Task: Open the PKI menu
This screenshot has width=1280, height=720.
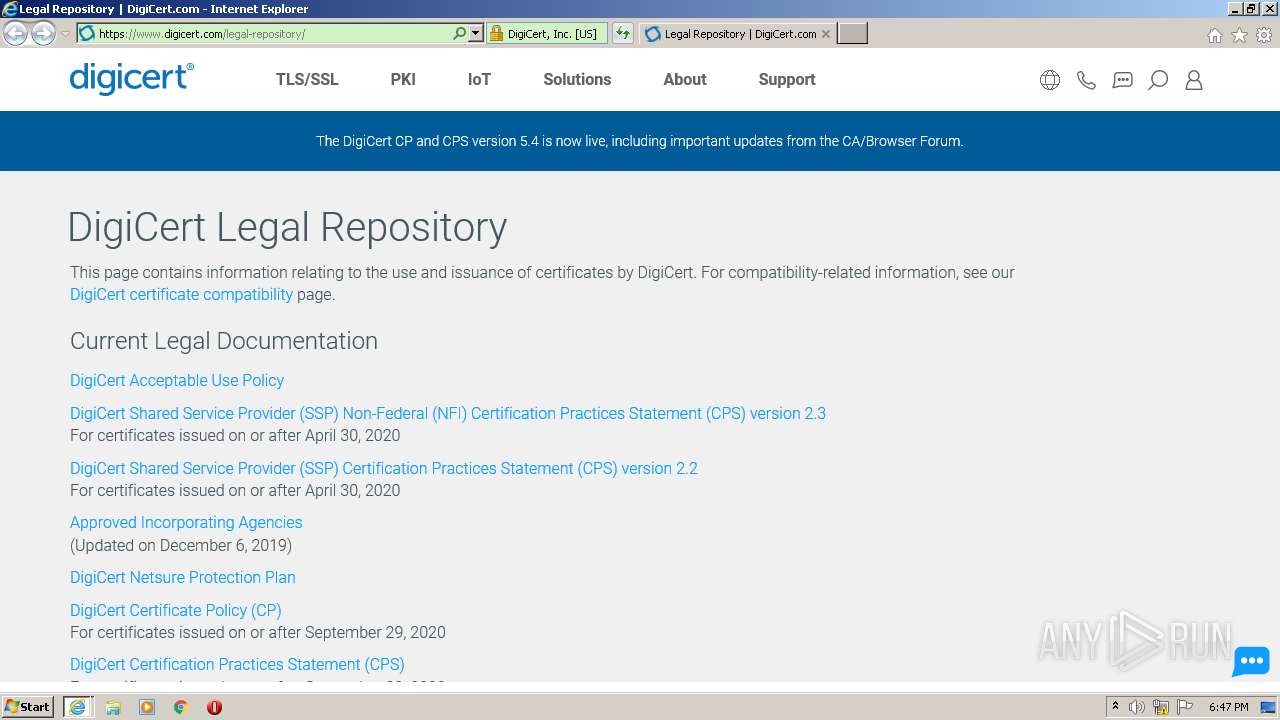Action: point(403,79)
